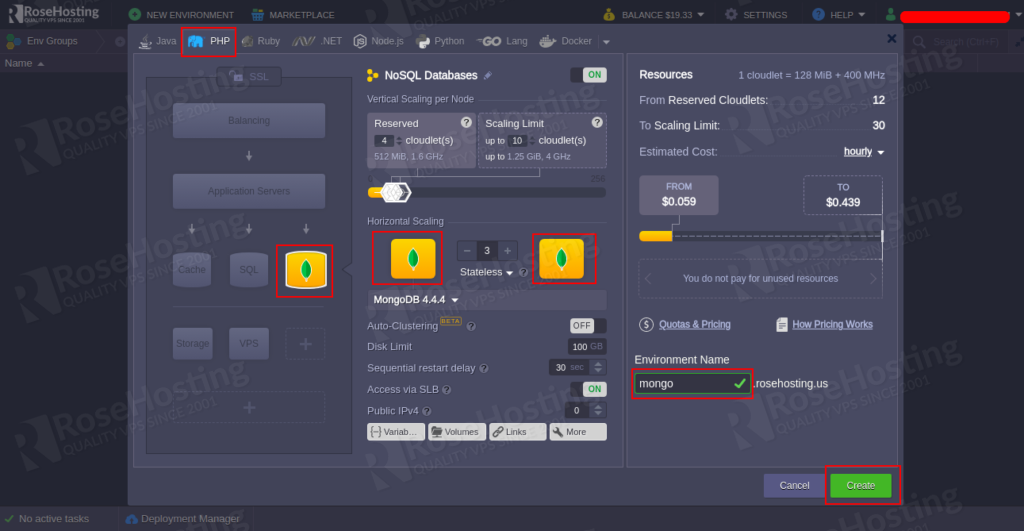Screen dimensions: 1024x531
Task: Toggle Auto-Clustering OFF switch
Action: (588, 325)
